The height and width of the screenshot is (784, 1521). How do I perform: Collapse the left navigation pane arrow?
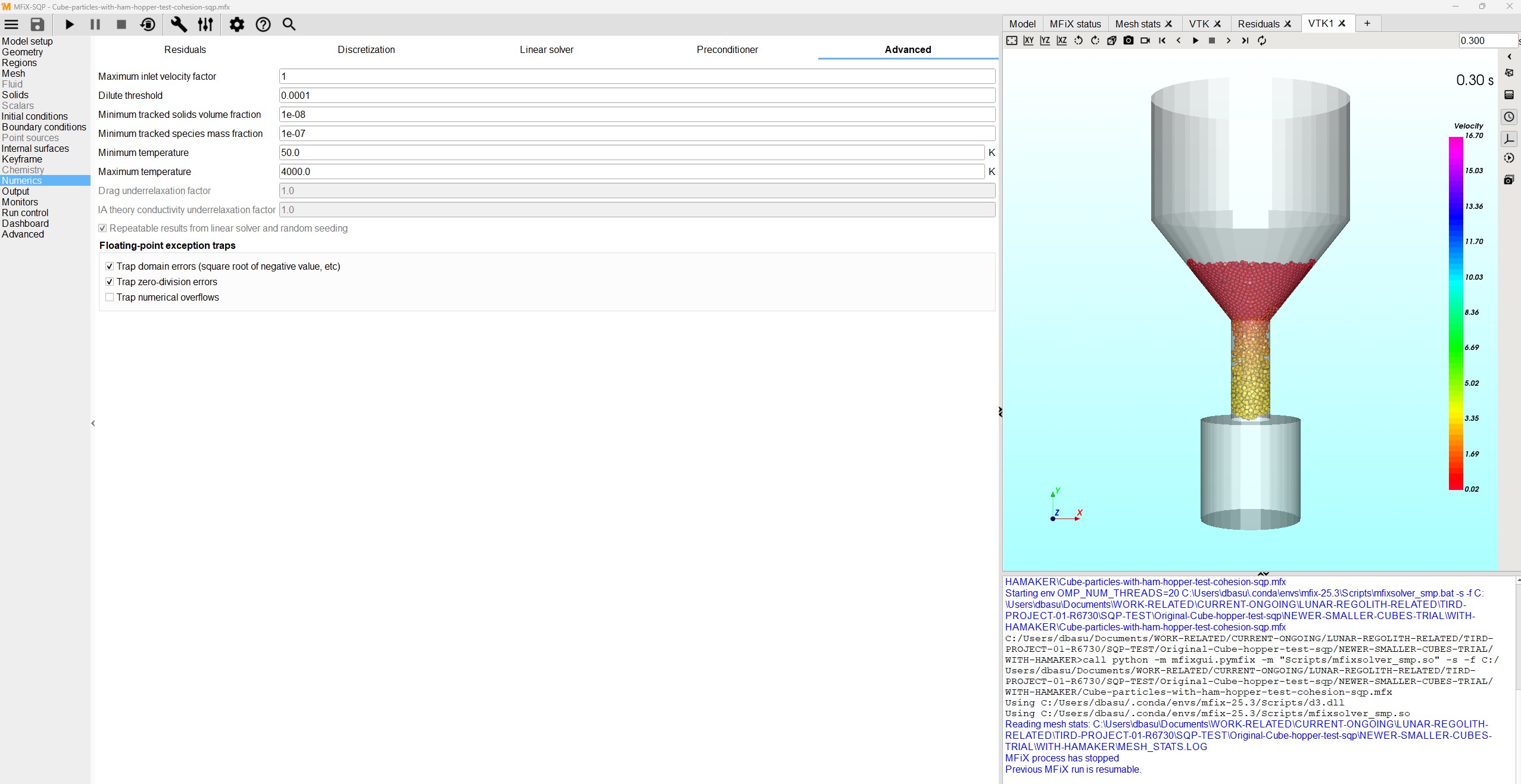(93, 423)
